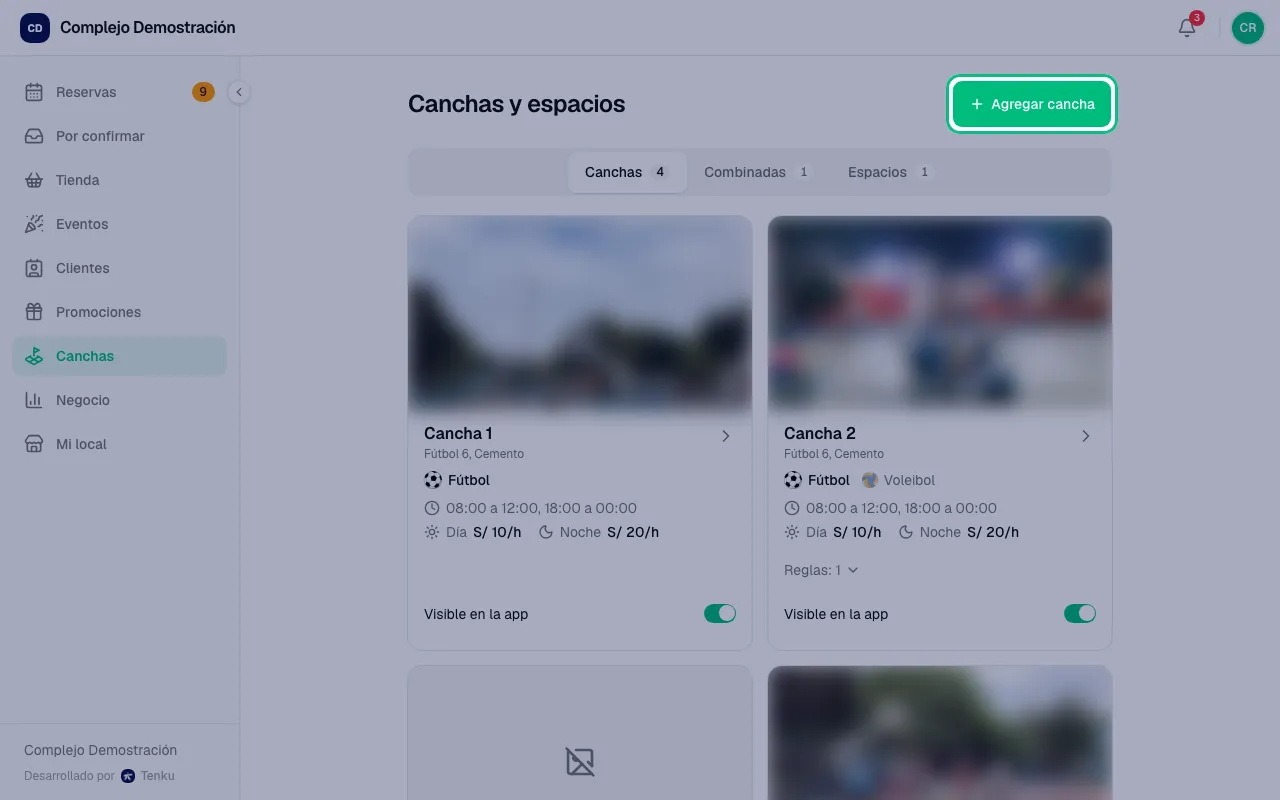Screen dimensions: 1280x800
Task: Click the Fútbol ball icon on Cancha 2
Action: 793,480
